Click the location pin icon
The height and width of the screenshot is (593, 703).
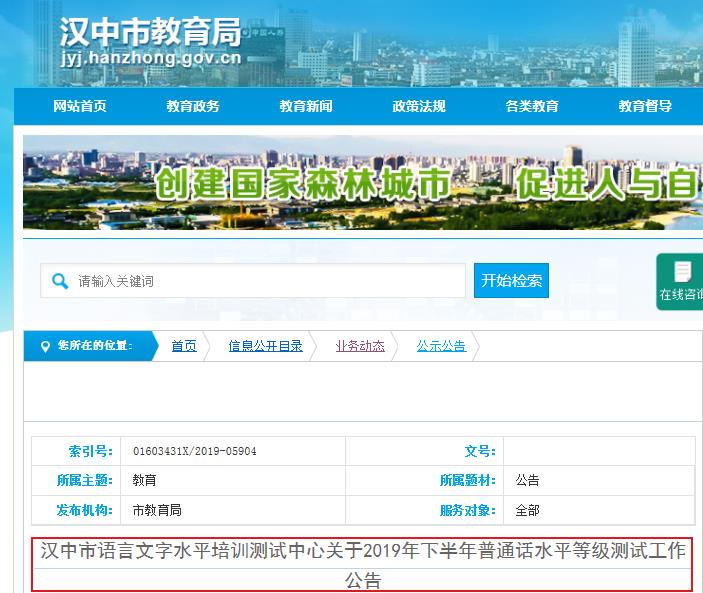(x=44, y=346)
